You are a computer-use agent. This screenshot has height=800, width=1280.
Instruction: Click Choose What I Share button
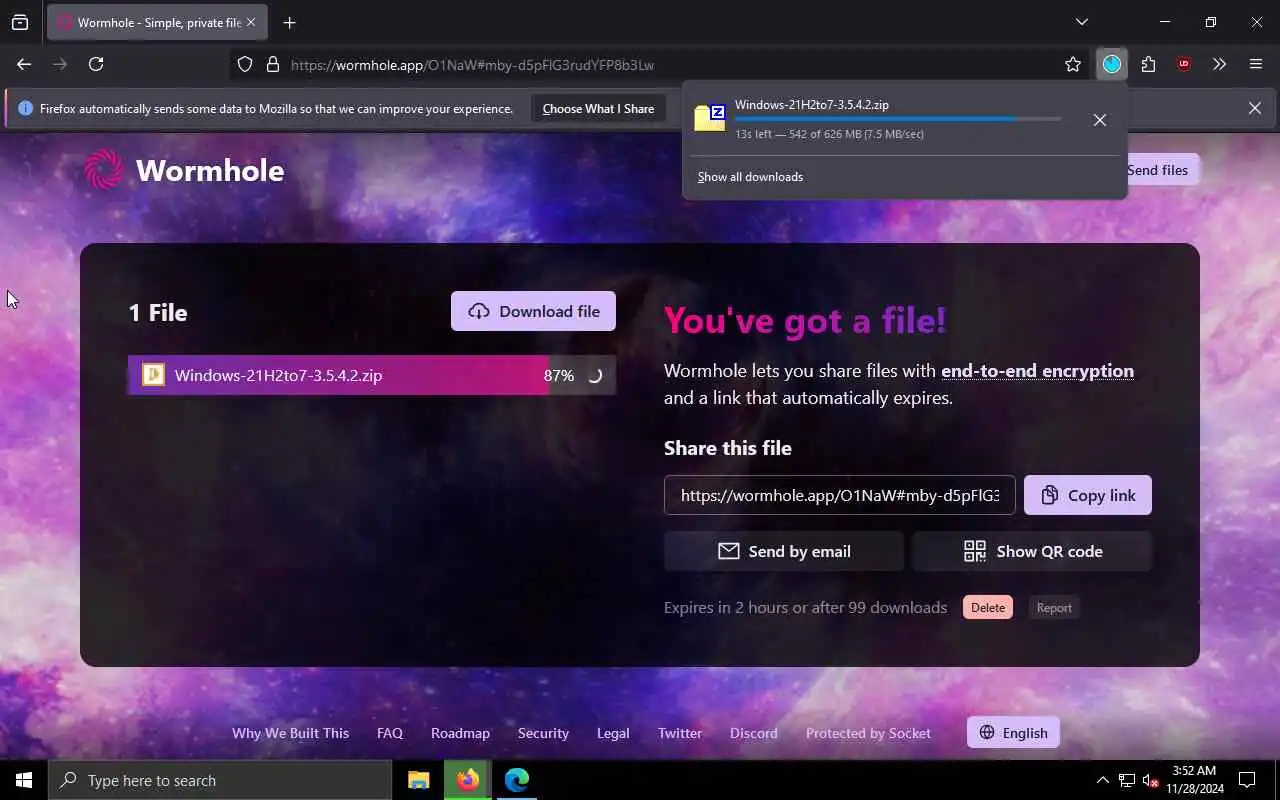(598, 108)
